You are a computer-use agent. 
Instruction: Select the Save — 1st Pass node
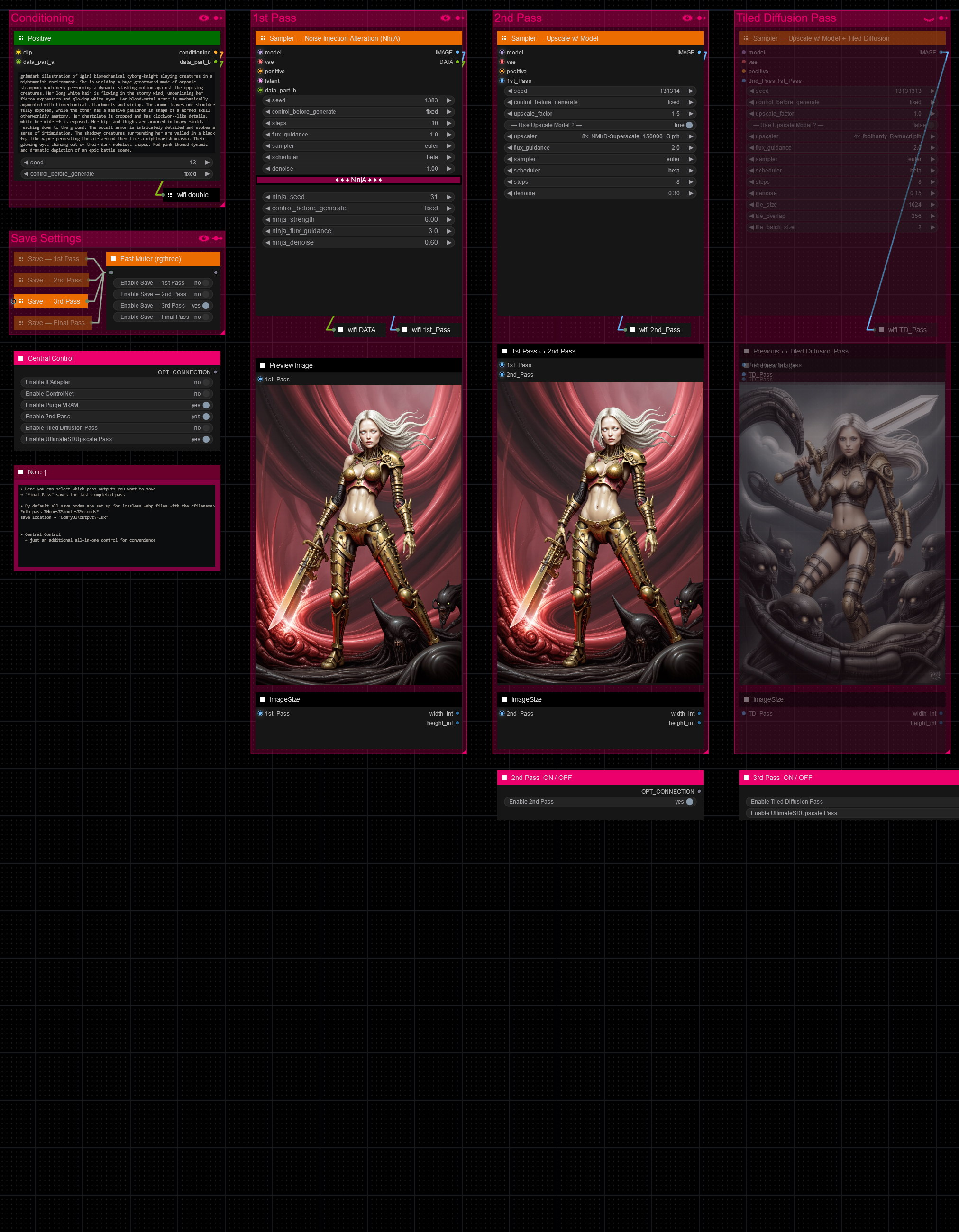point(50,259)
